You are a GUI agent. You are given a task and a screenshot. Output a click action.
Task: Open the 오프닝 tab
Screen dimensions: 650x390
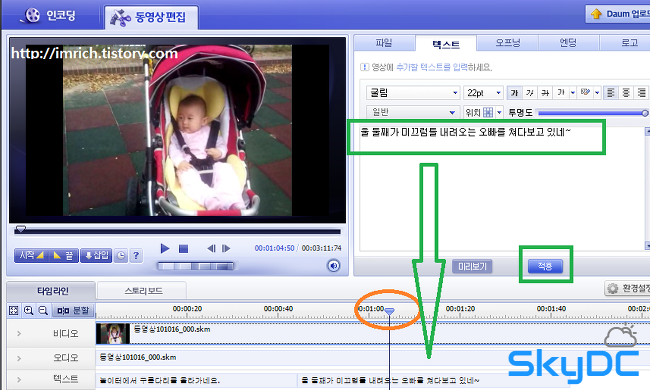click(x=508, y=43)
